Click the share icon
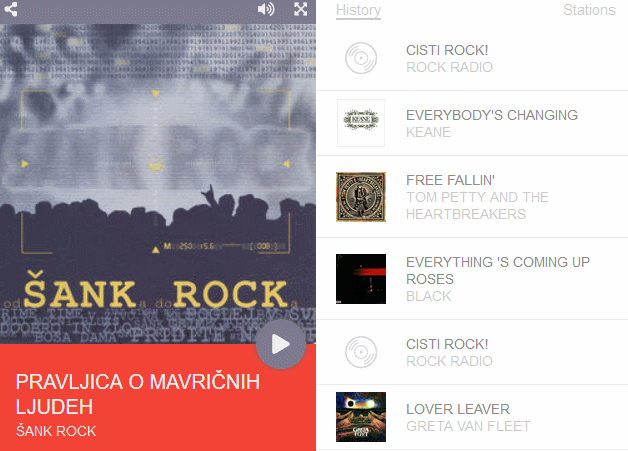628x451 pixels. click(11, 9)
